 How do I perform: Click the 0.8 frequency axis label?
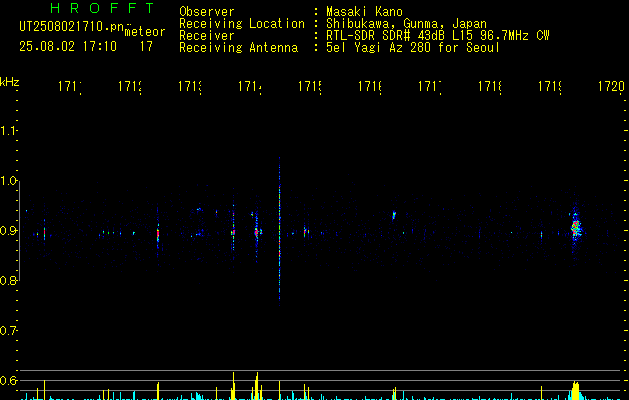point(8,280)
